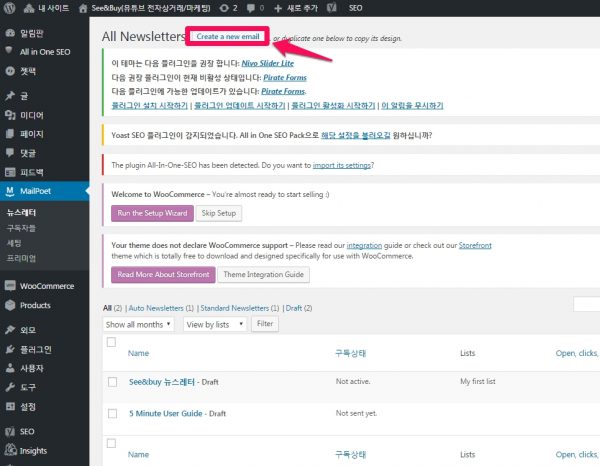
Task: Click the home icon beside See&Buy site name
Action: point(83,8)
